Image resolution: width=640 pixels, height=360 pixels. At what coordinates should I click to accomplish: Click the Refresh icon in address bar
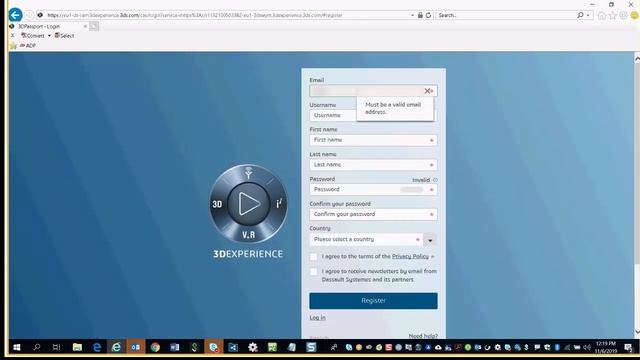pyautogui.click(x=428, y=15)
